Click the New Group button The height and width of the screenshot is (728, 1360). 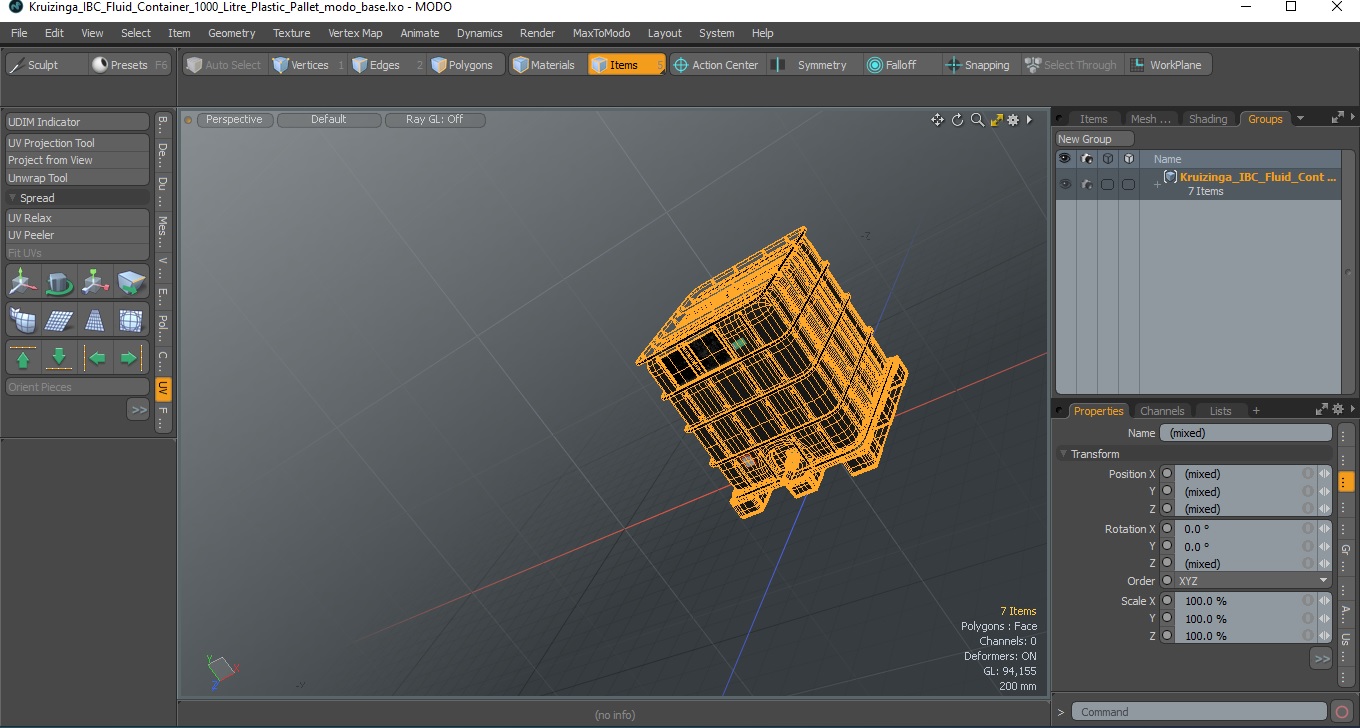tap(1095, 139)
